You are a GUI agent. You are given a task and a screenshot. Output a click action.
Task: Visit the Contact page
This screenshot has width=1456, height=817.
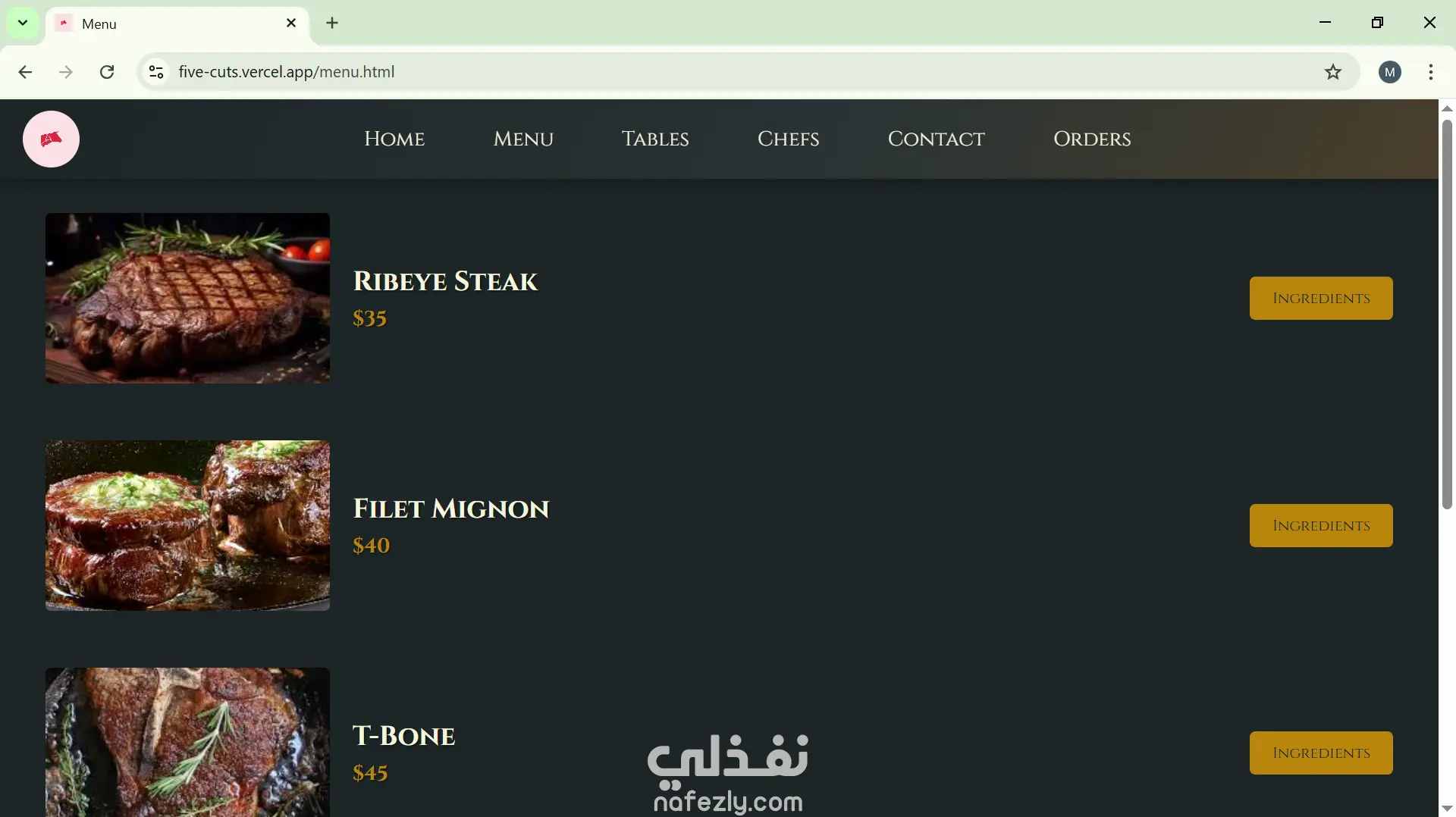coord(937,139)
